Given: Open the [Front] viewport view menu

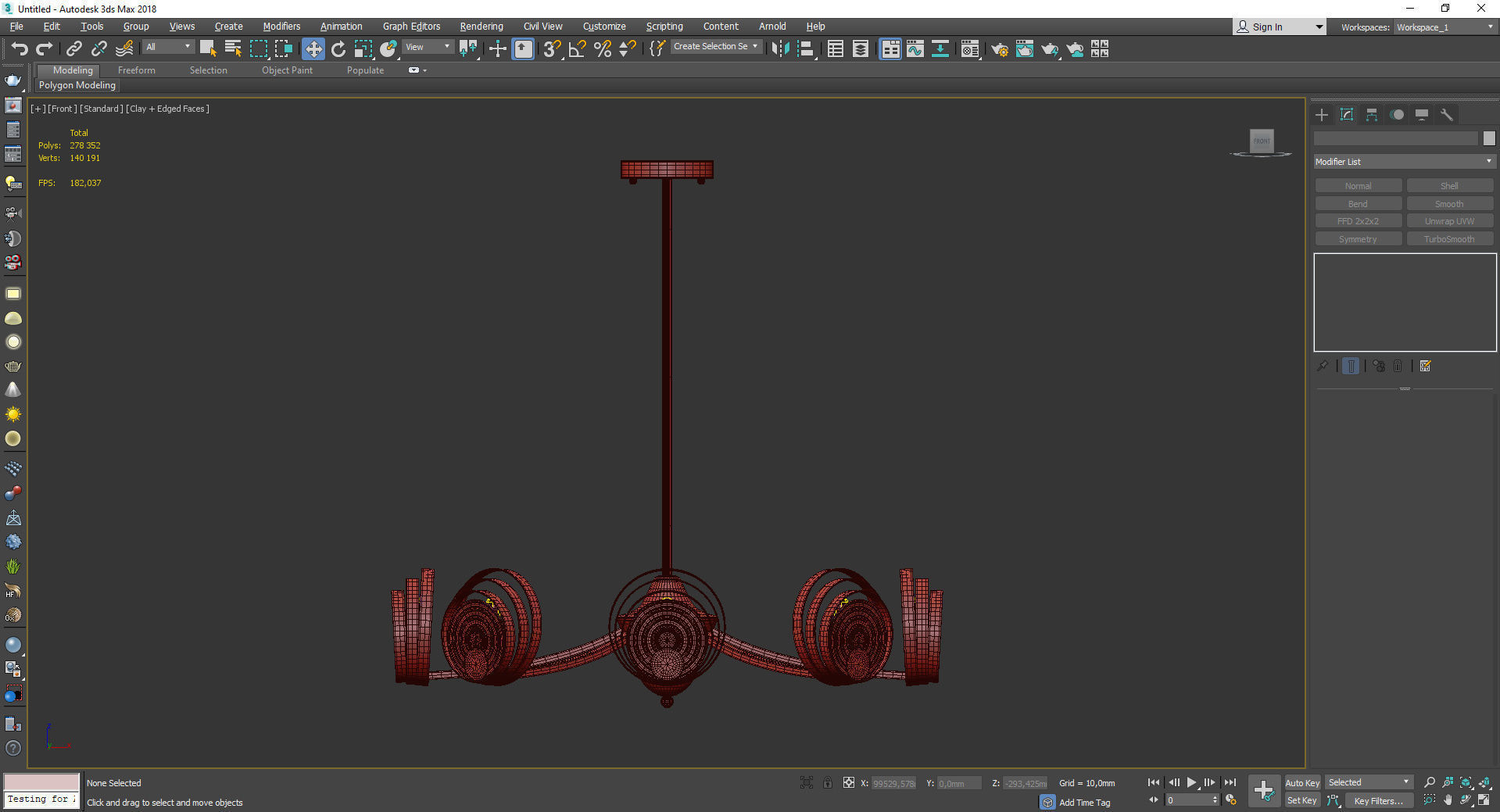Looking at the screenshot, I should coord(62,109).
